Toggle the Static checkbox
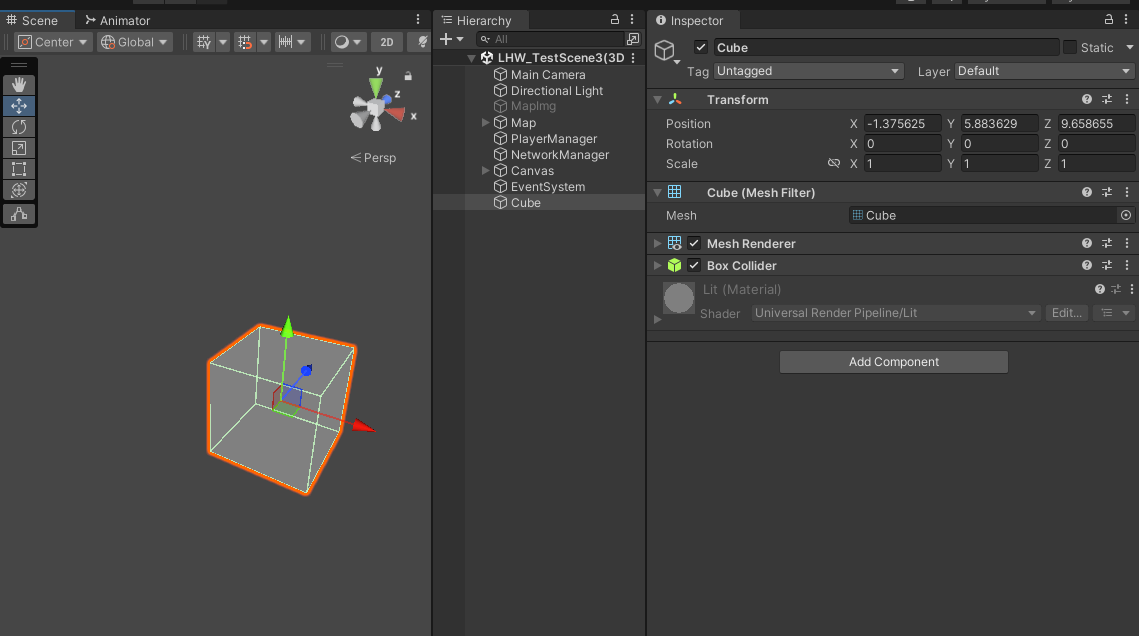1139x636 pixels. (x=1069, y=47)
